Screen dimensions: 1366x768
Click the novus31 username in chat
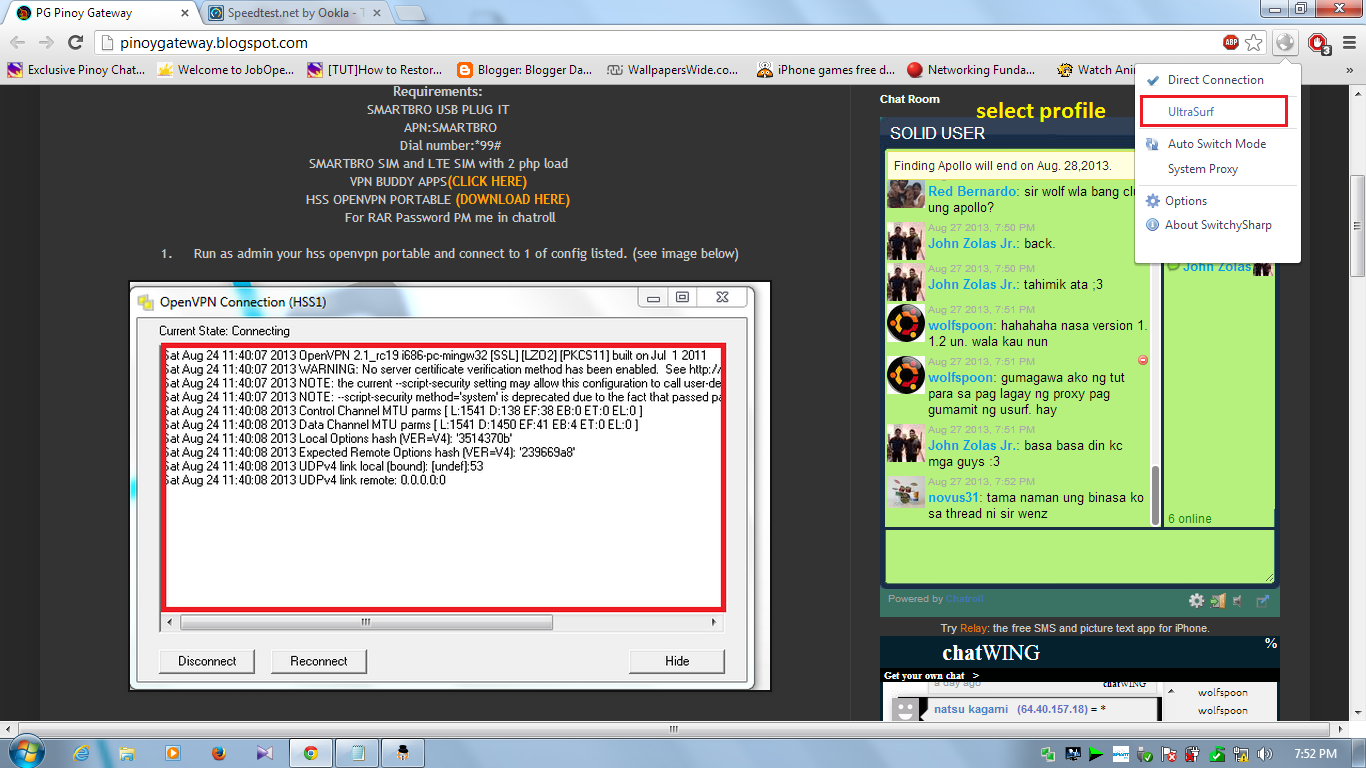point(955,497)
